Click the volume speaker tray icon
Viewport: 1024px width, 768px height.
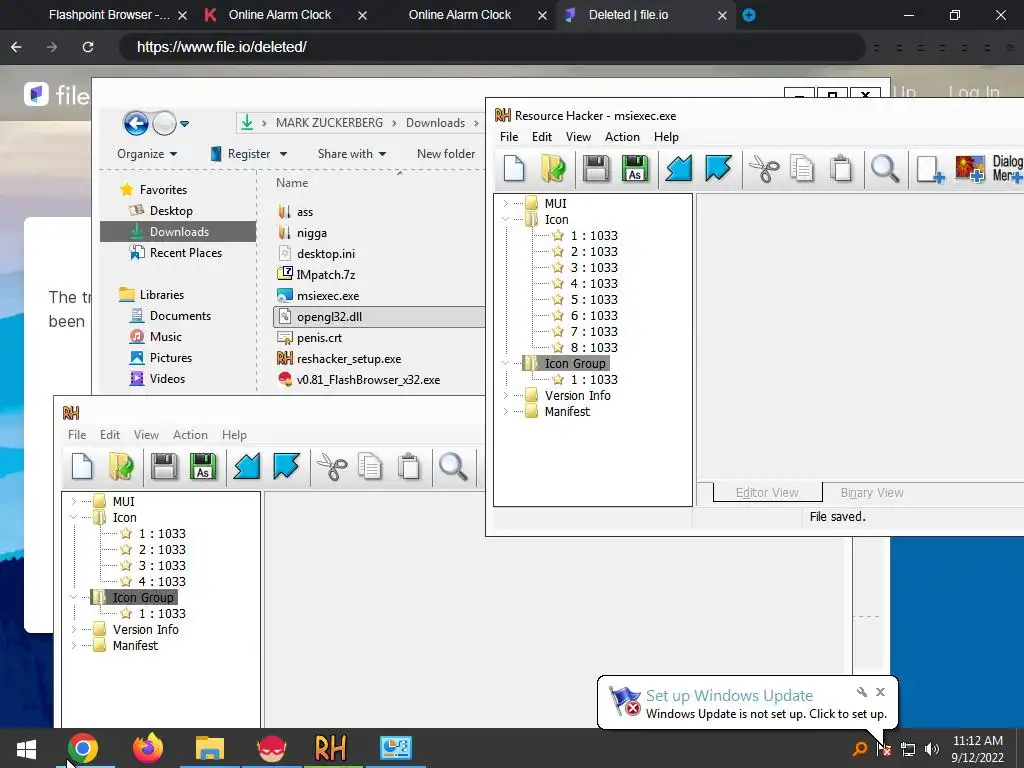click(932, 749)
